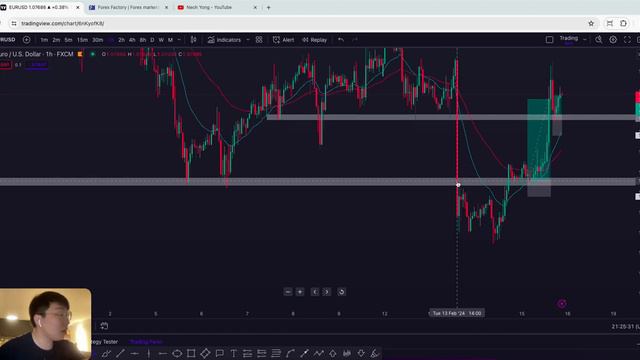Select the arrow up marker tool
This screenshot has height=360, width=640.
click(333, 353)
